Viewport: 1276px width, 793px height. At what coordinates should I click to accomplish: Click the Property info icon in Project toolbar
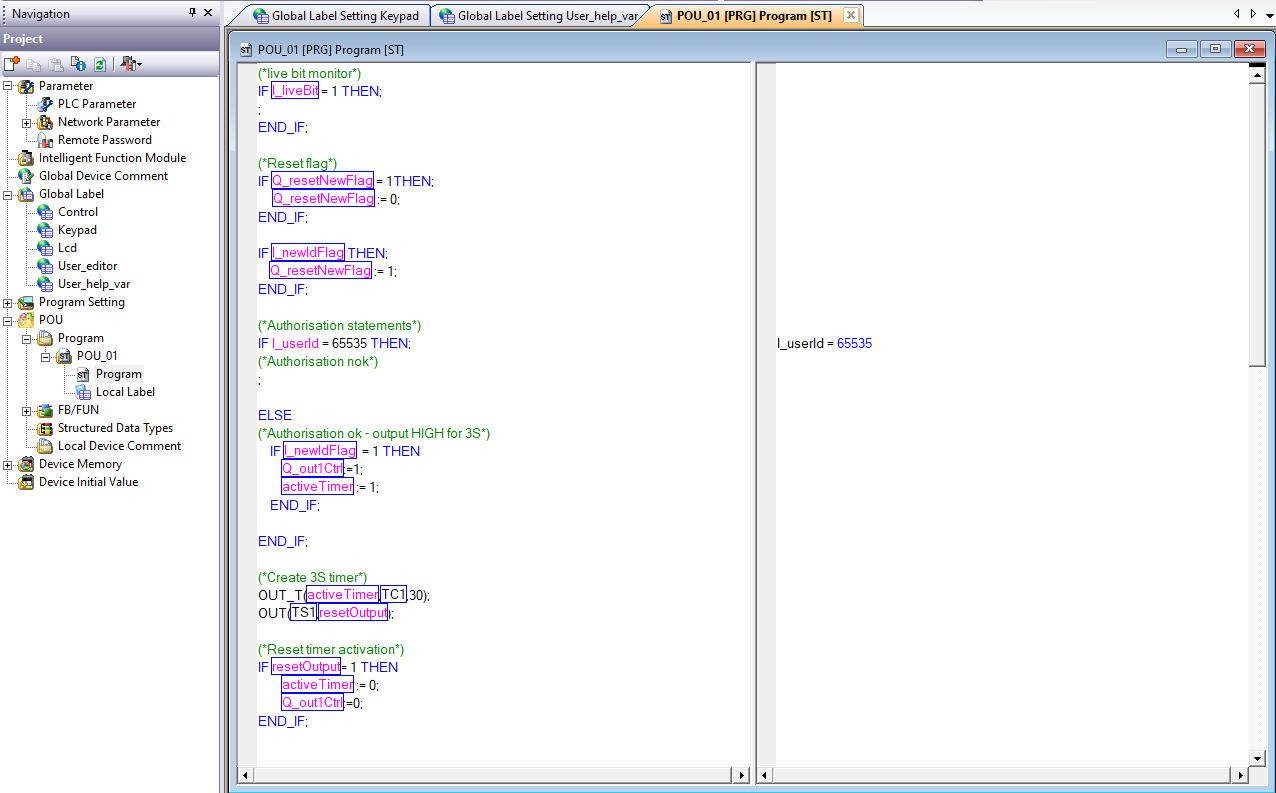click(79, 64)
